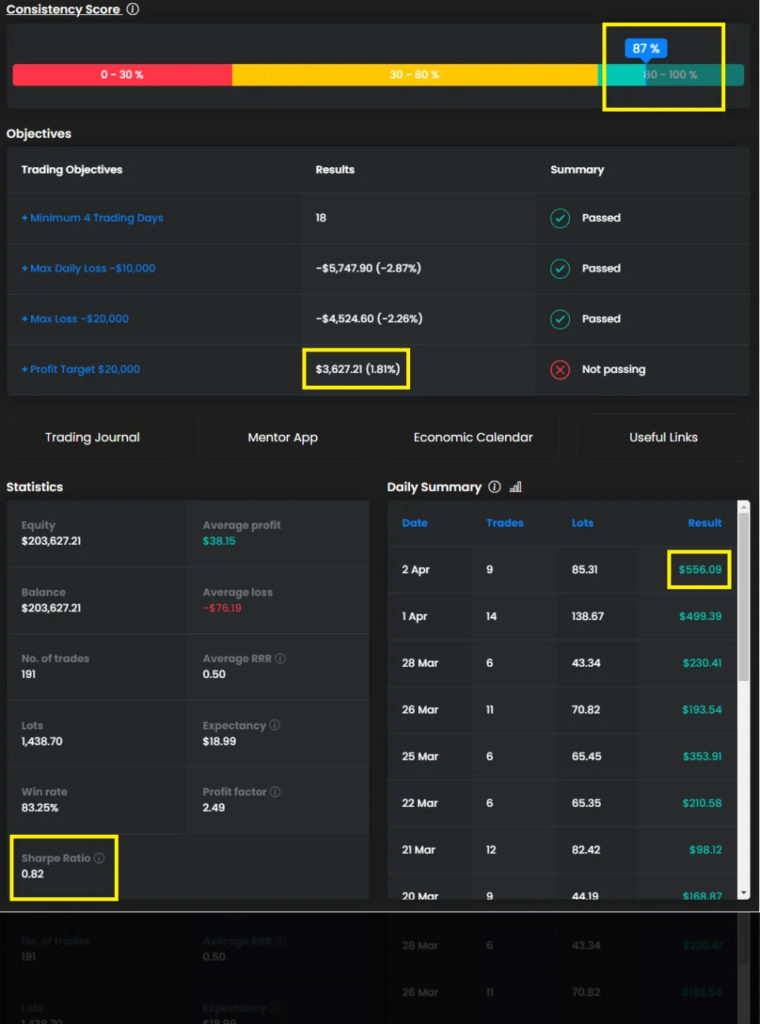Open Useful Links
This screenshot has height=1024, width=760.
[663, 437]
